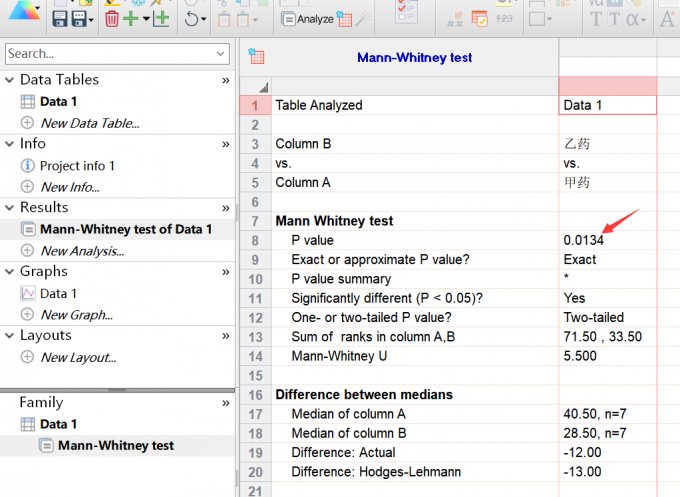Click the Mann-Whitney test sheet title
Viewport: 680px width, 497px height.
coord(415,57)
